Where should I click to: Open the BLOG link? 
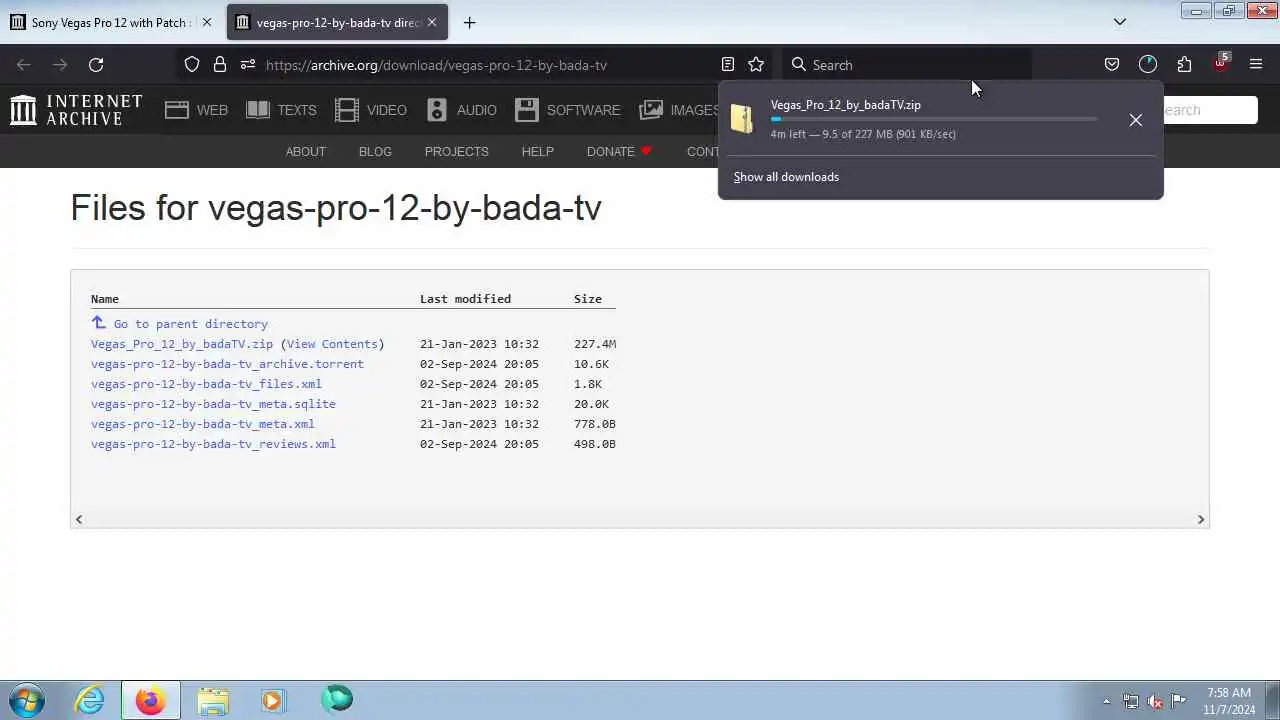(x=375, y=151)
